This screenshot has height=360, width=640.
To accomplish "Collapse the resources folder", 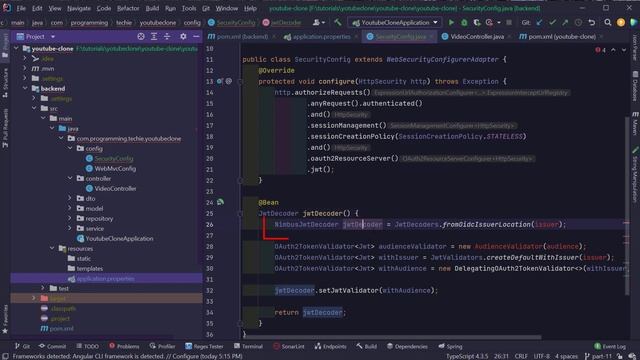I will click(x=52, y=248).
